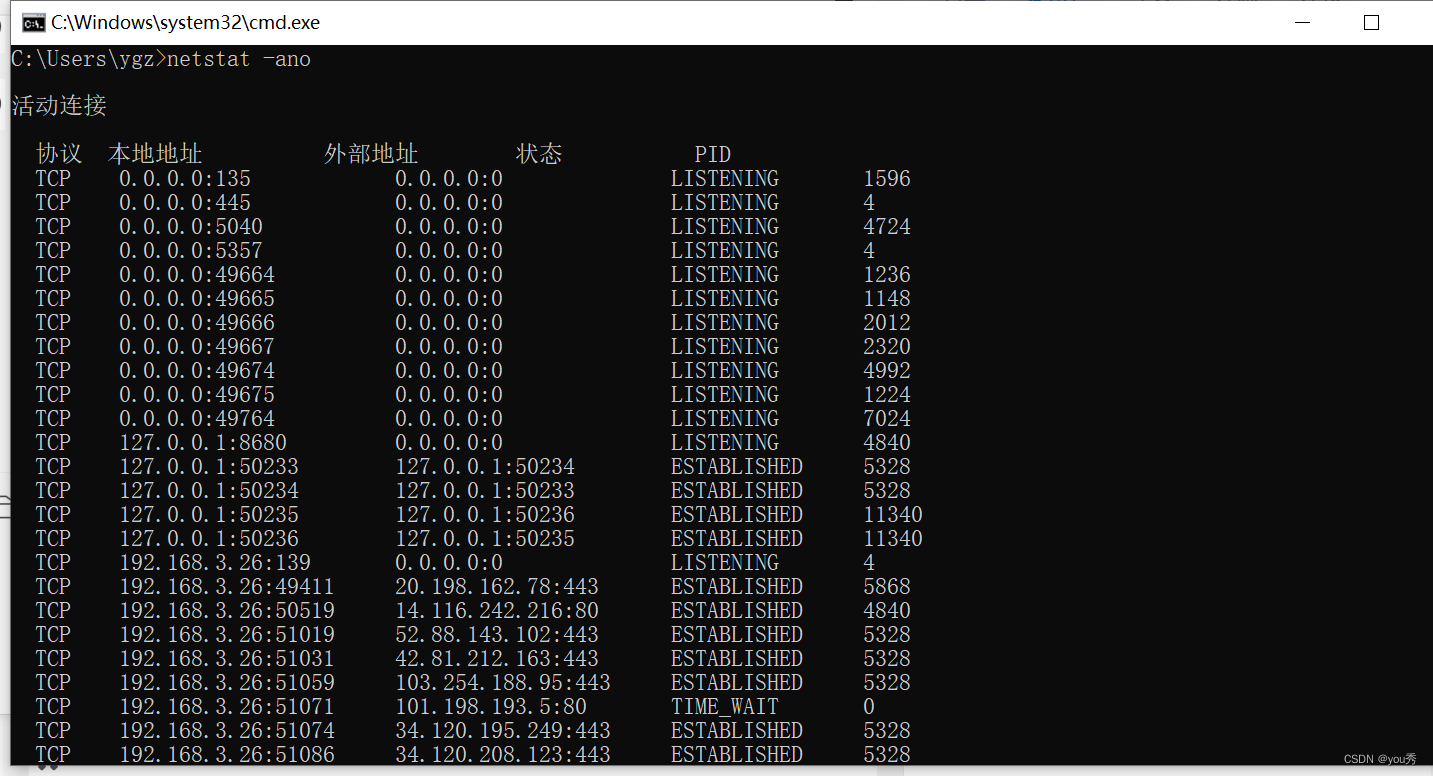Click local address 192.168.3.26:139
Screen dimensions: 1433x776
(x=215, y=563)
